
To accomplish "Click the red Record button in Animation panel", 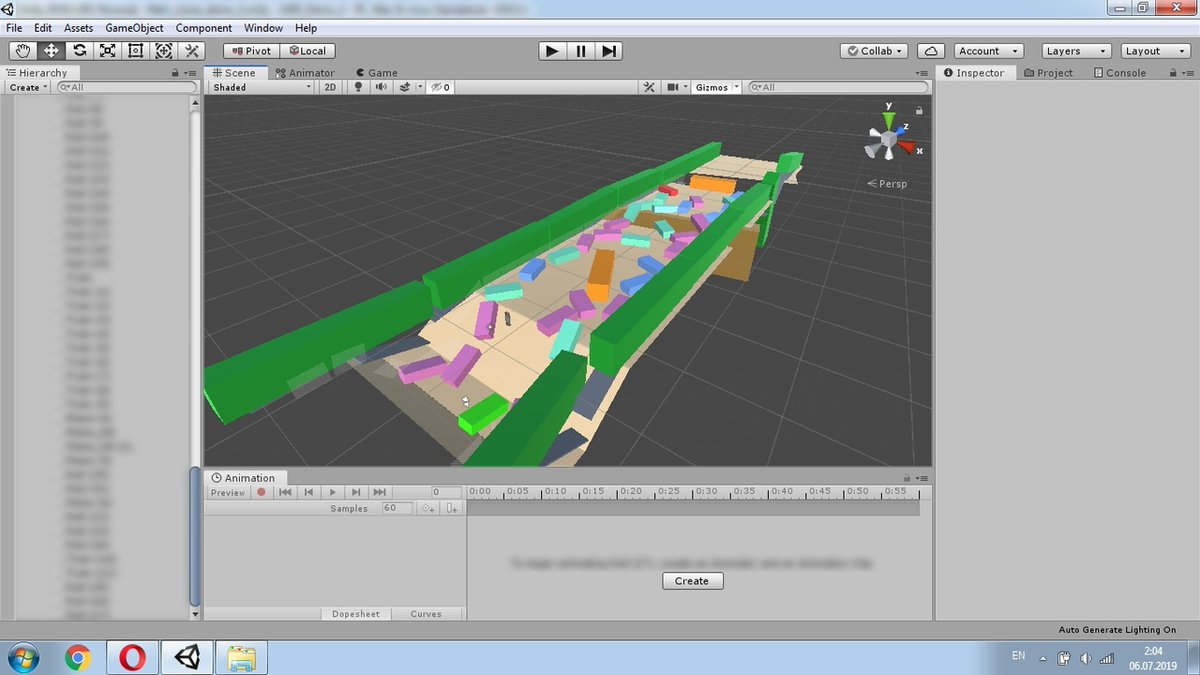I will (x=262, y=492).
